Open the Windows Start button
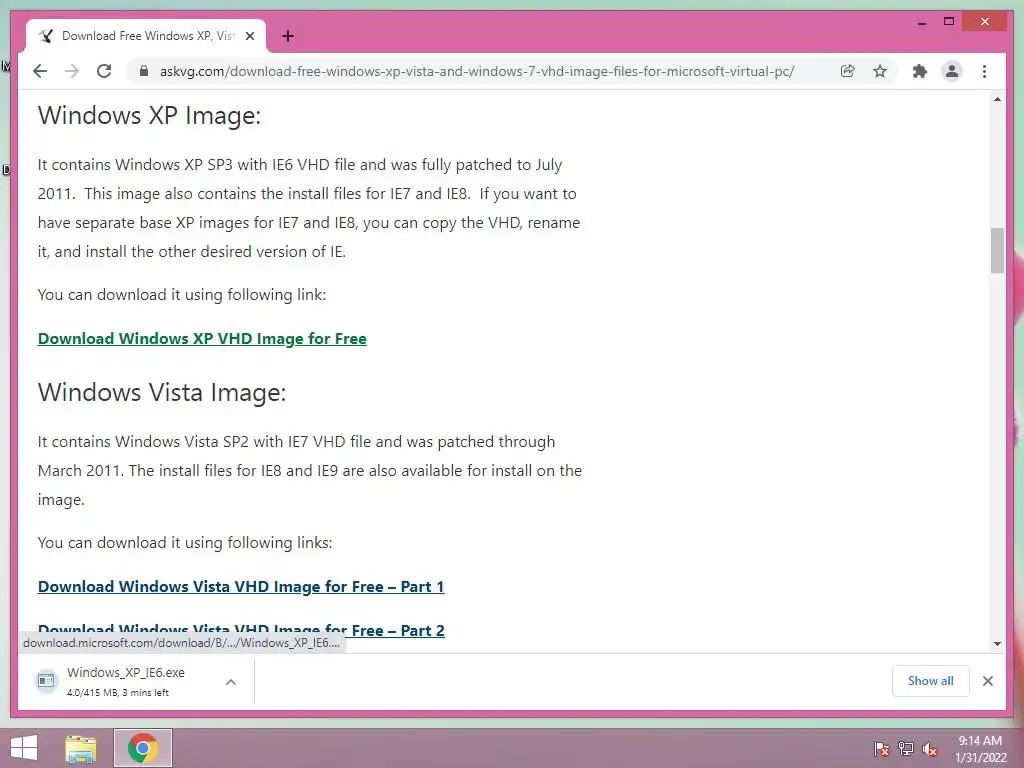The image size is (1024, 768). tap(24, 748)
